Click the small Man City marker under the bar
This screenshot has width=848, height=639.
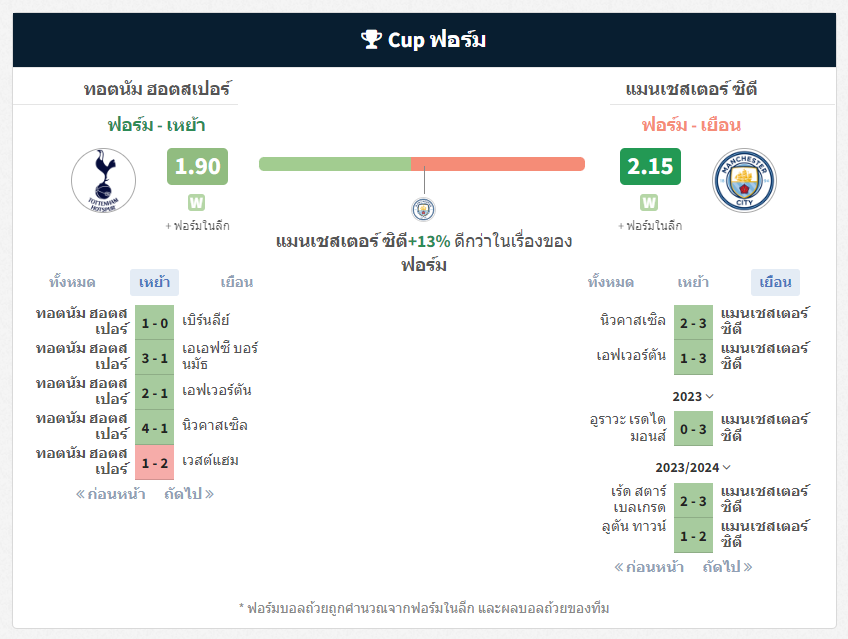pos(423,209)
